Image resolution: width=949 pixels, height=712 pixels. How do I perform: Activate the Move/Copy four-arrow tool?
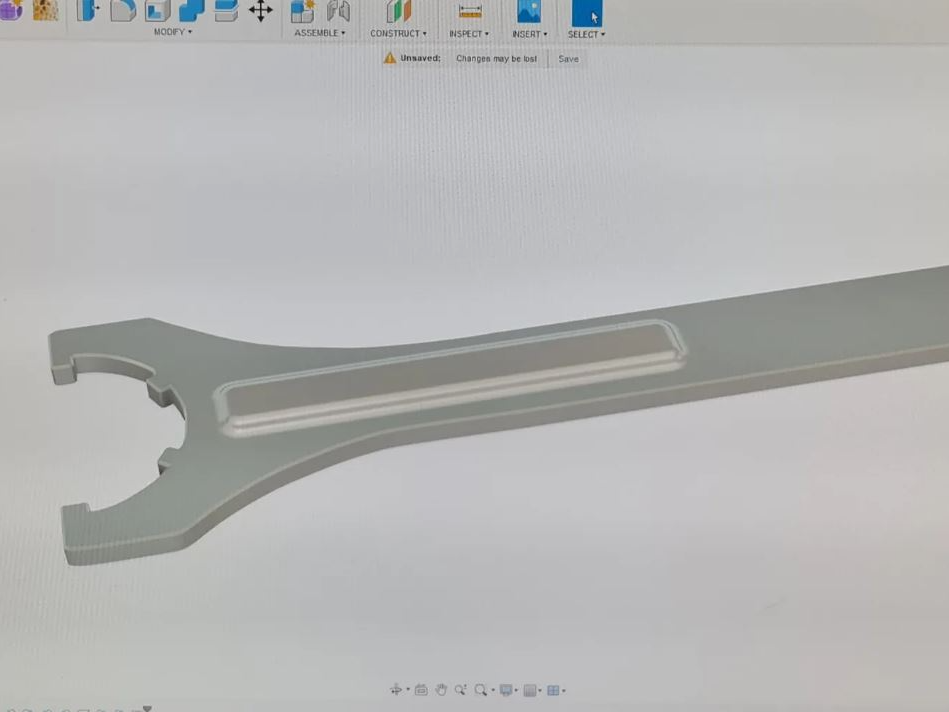click(x=260, y=11)
